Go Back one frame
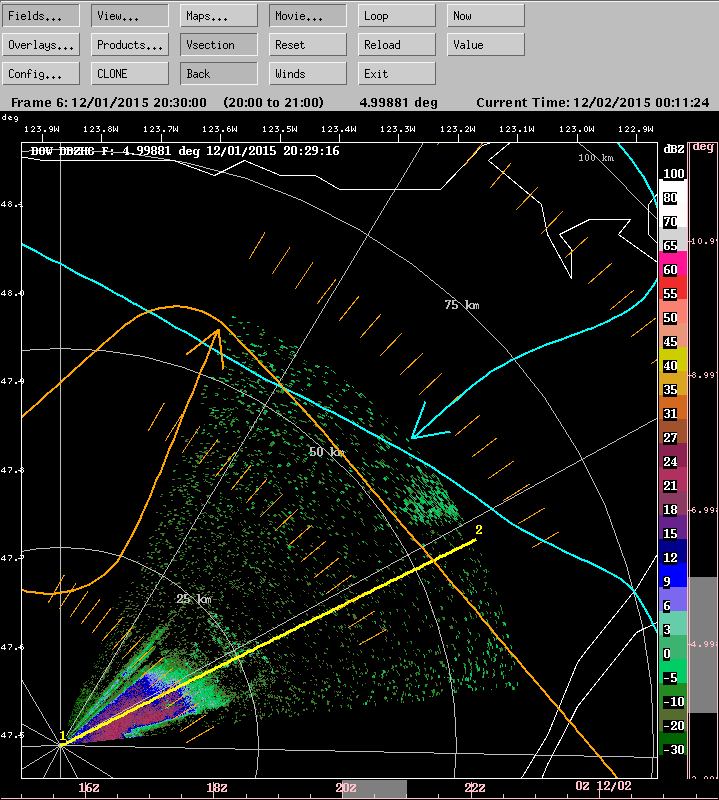This screenshot has height=800, width=719. [219, 74]
